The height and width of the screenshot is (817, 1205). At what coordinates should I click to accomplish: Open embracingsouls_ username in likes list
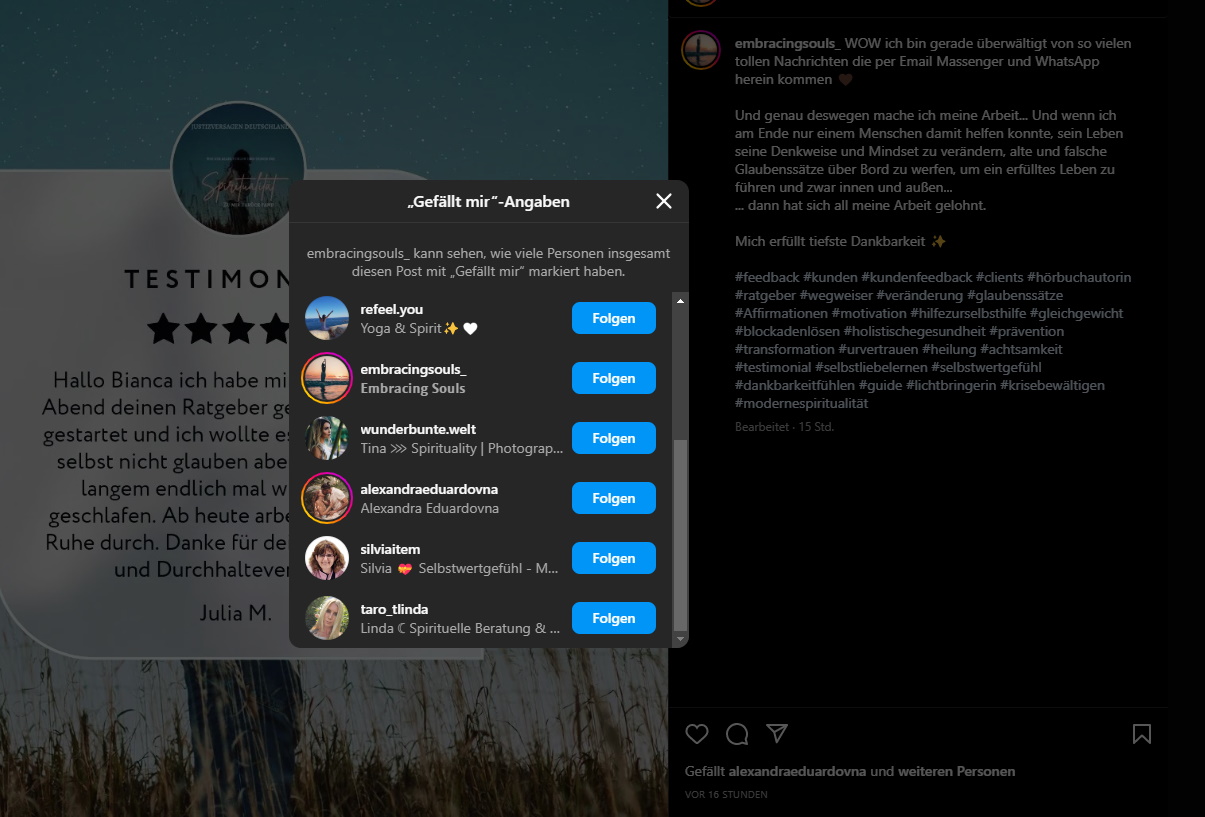413,370
